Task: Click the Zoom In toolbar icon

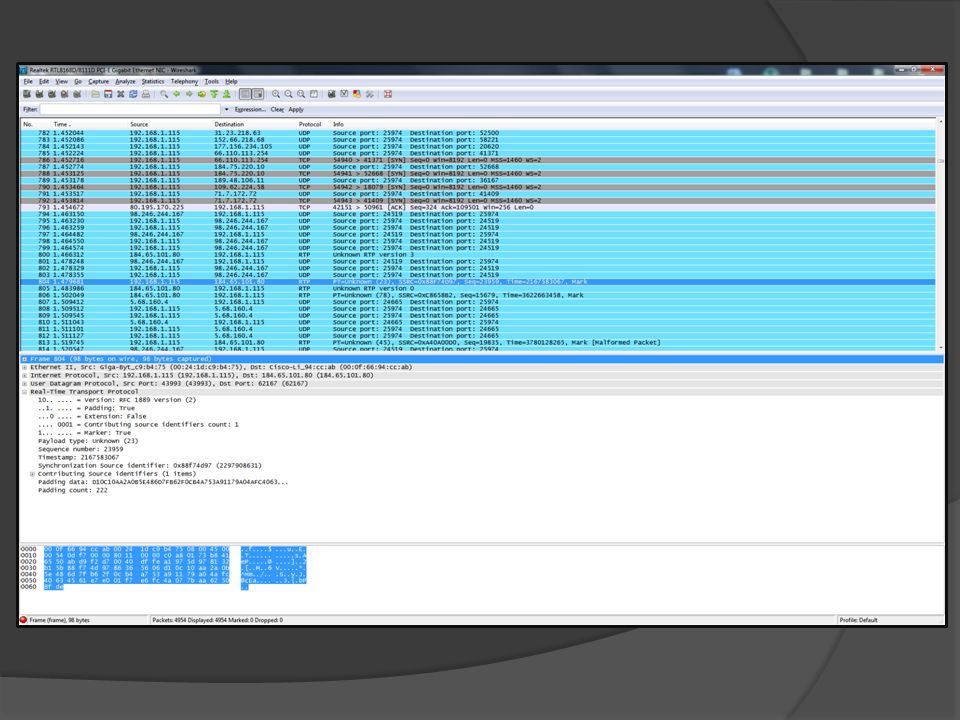Action: [276, 94]
